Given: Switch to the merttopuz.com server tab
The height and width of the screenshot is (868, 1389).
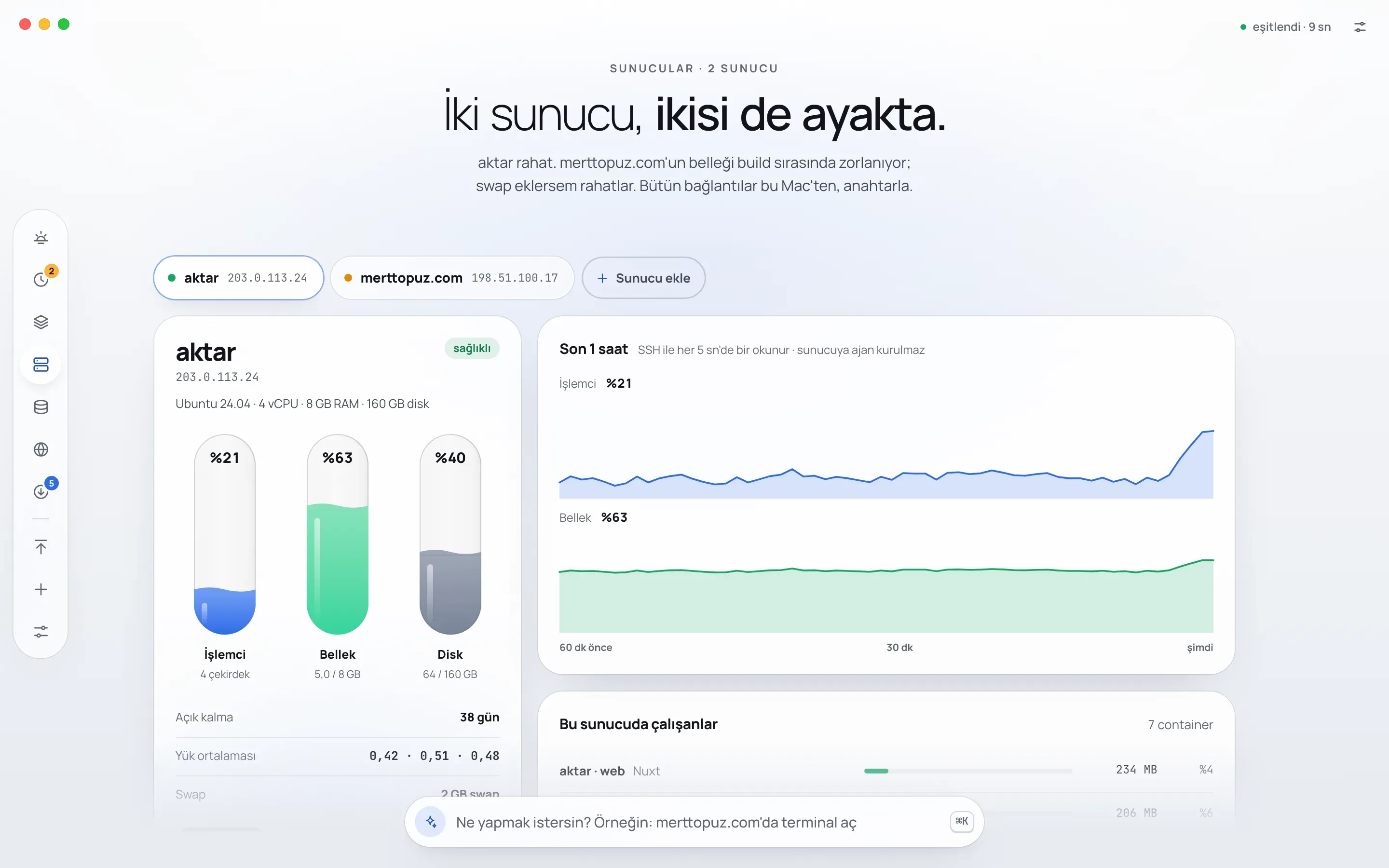Looking at the screenshot, I should tap(452, 278).
